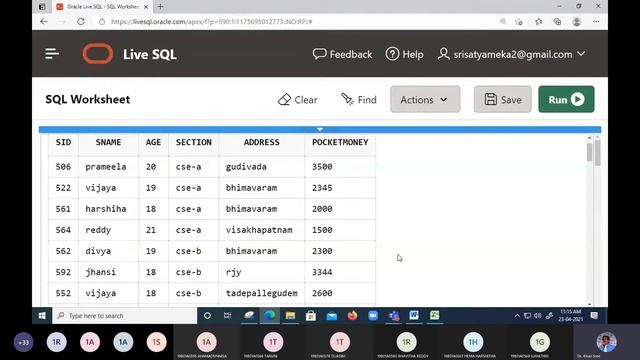
Task: Open the browser Favorites list
Action: pos(539,22)
